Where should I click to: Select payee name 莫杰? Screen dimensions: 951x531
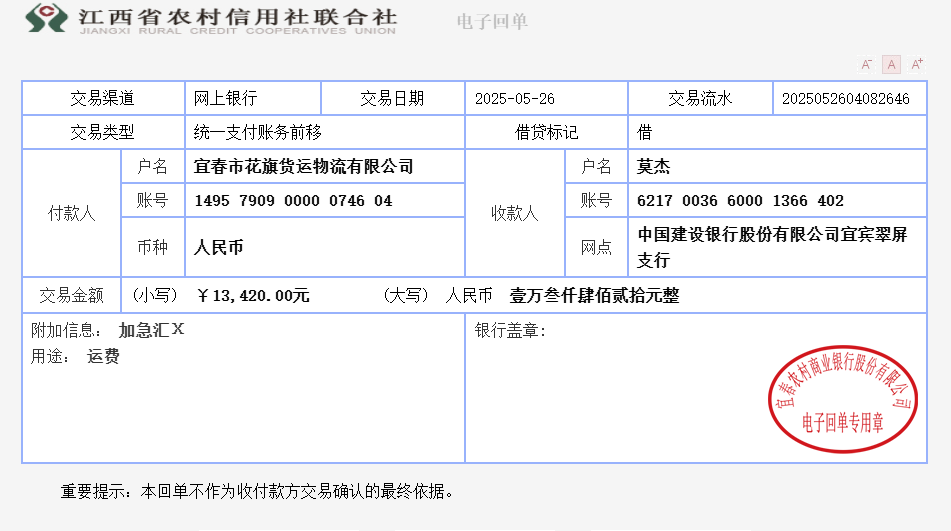(x=653, y=166)
